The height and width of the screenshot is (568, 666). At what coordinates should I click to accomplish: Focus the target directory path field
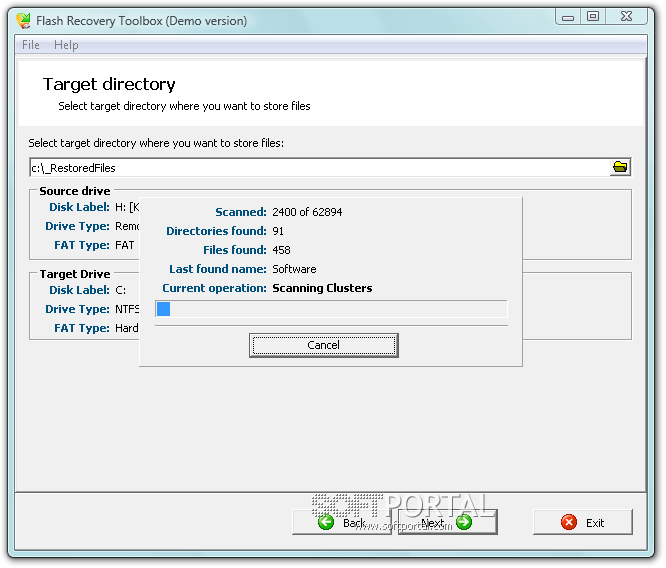tap(319, 167)
